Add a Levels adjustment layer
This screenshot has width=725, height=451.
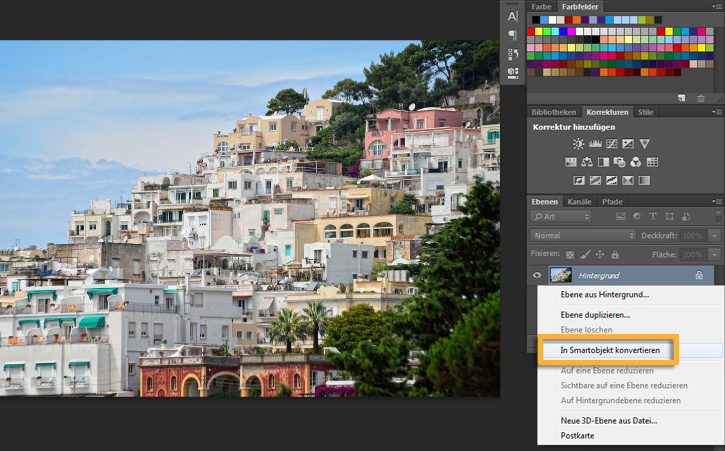click(x=595, y=144)
